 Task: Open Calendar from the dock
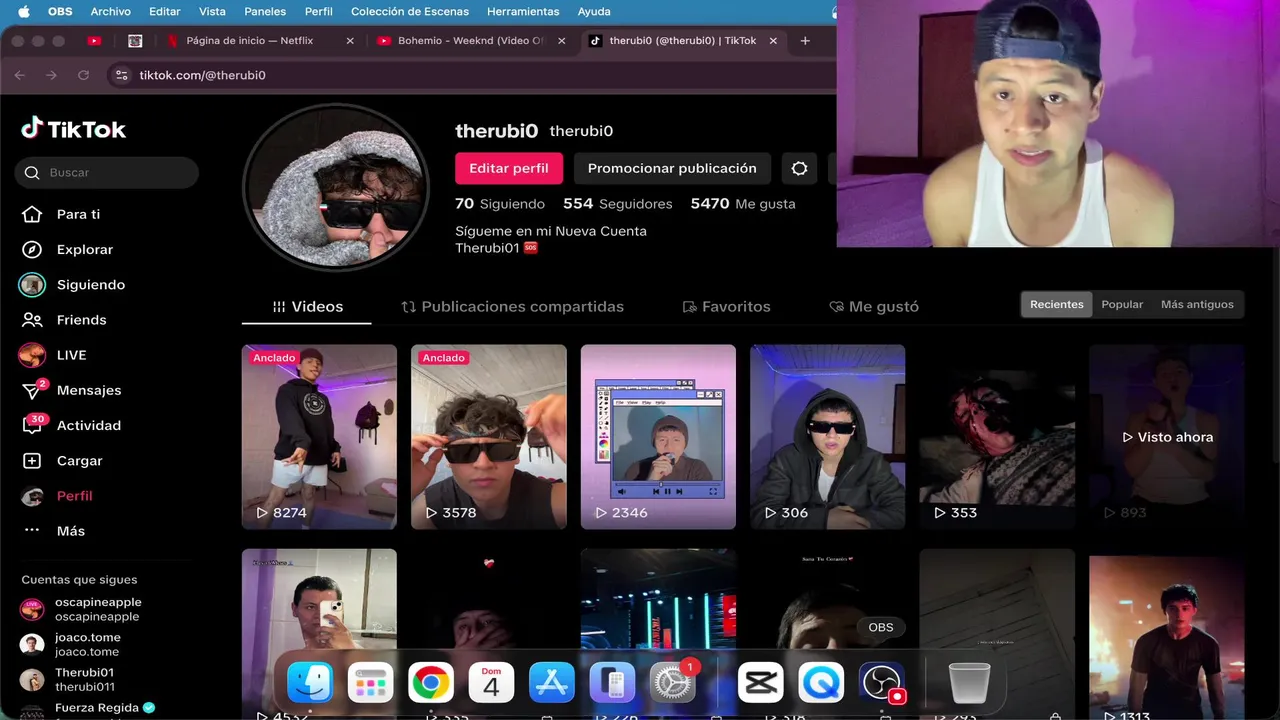coord(491,683)
